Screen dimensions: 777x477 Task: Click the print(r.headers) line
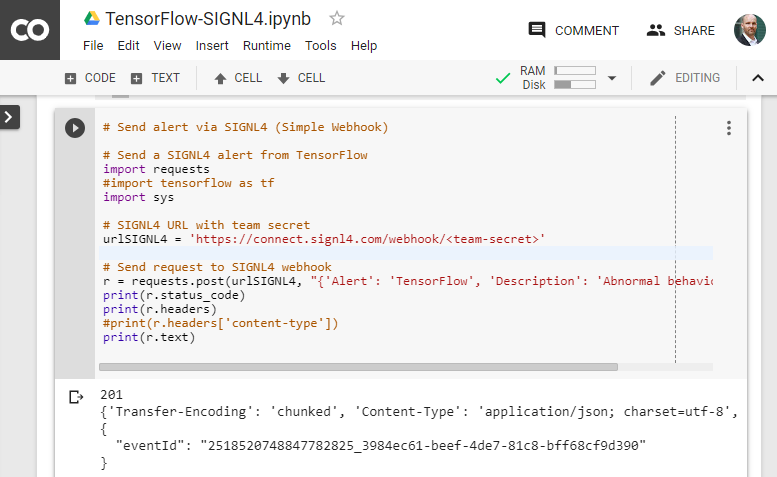point(160,309)
